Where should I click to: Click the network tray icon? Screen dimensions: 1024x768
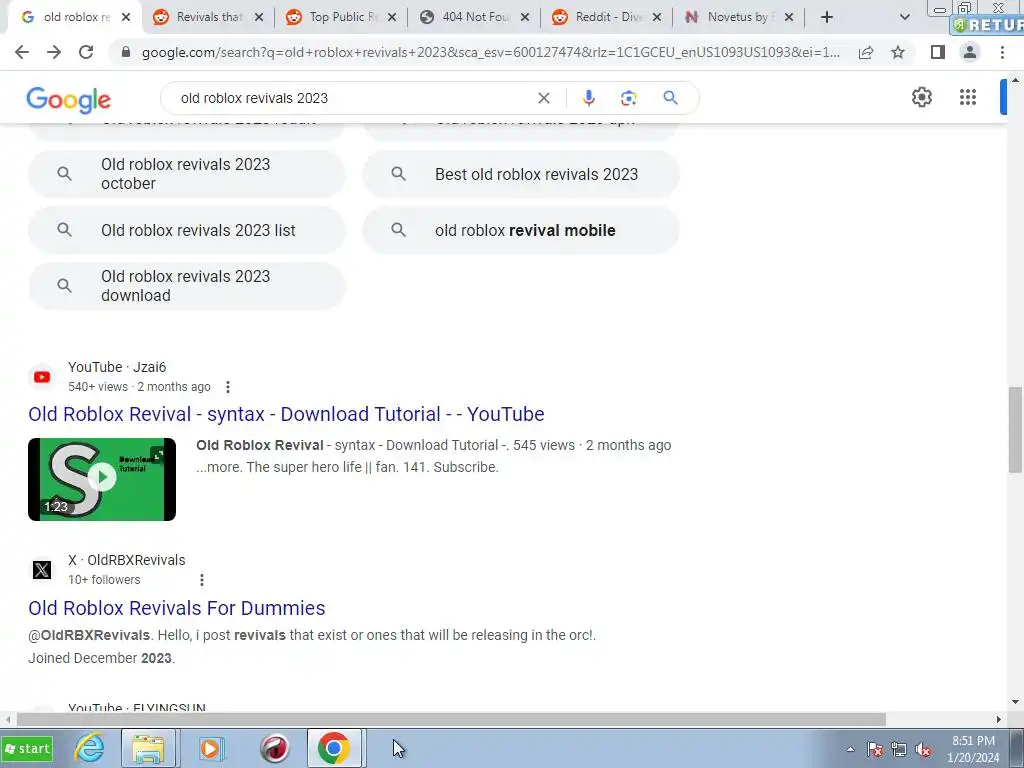click(899, 750)
